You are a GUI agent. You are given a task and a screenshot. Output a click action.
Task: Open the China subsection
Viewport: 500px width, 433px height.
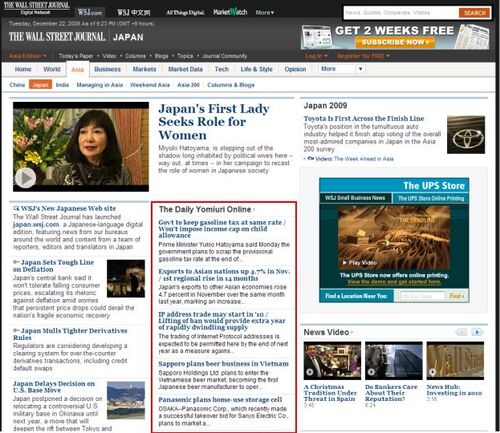point(17,85)
